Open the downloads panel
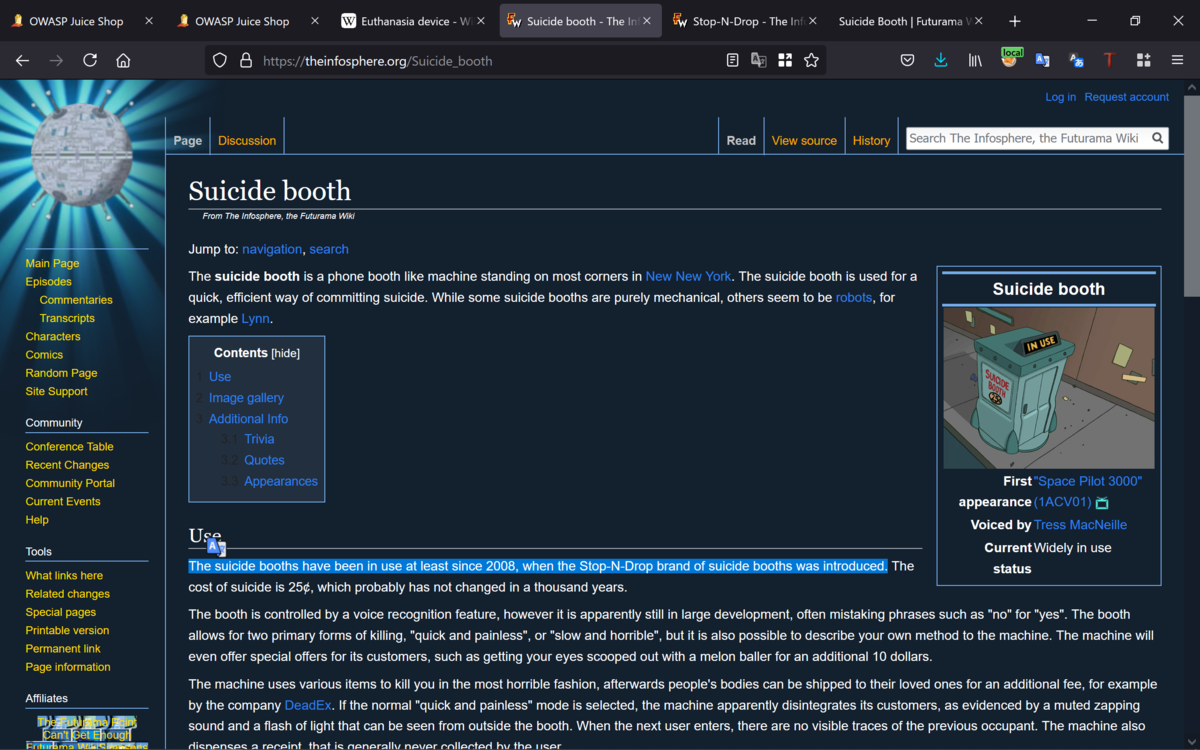 [x=941, y=61]
